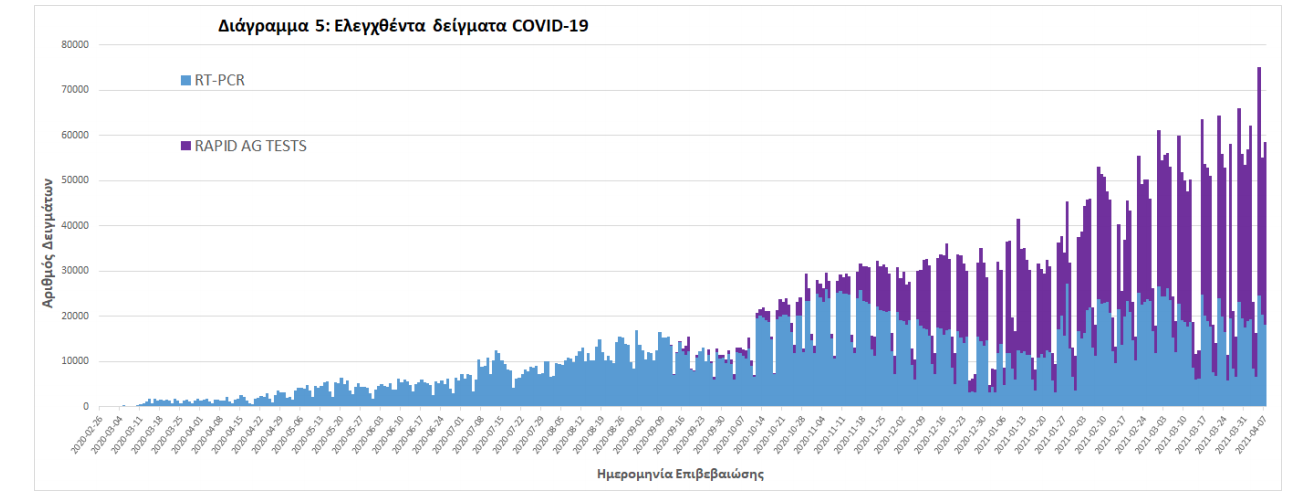This screenshot has width=1296, height=500.
Task: Click the blue RT-PCR legend marker
Action: tap(185, 80)
